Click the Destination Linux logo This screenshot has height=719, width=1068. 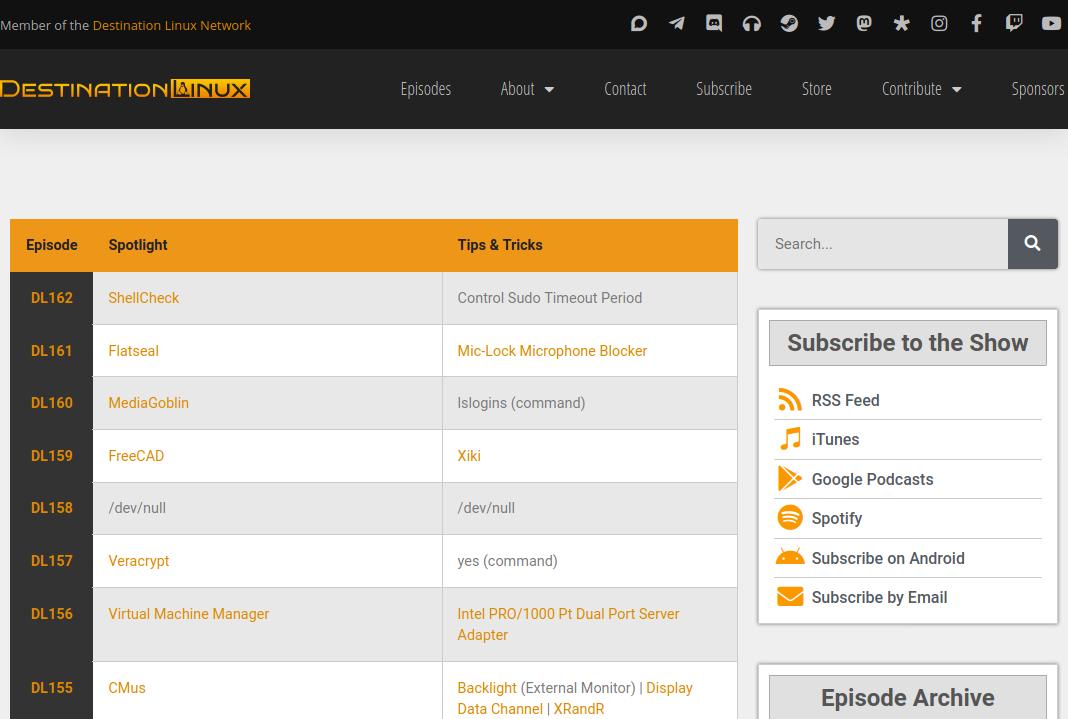(125, 89)
